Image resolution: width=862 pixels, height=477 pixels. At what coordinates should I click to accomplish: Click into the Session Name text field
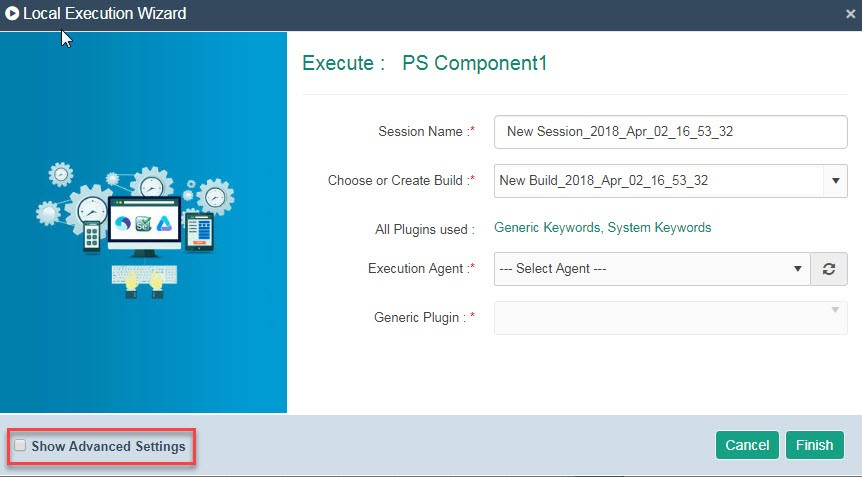671,132
